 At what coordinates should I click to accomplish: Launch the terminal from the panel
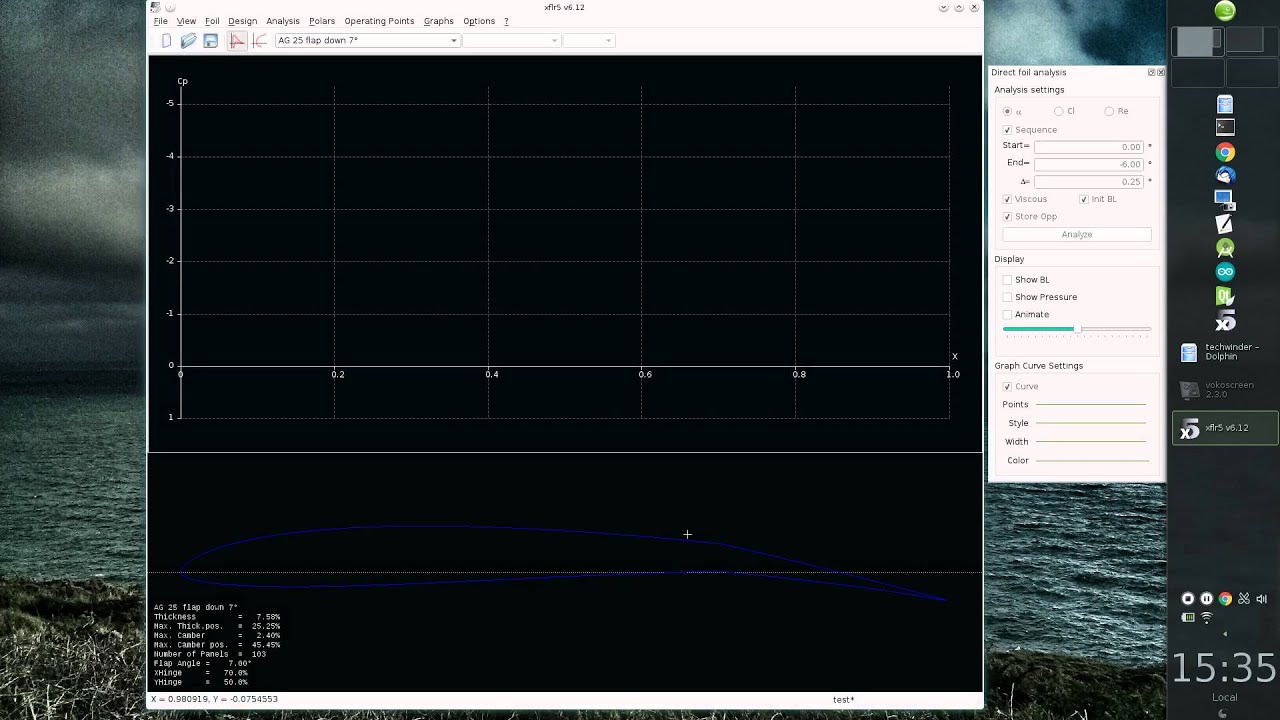pyautogui.click(x=1225, y=127)
